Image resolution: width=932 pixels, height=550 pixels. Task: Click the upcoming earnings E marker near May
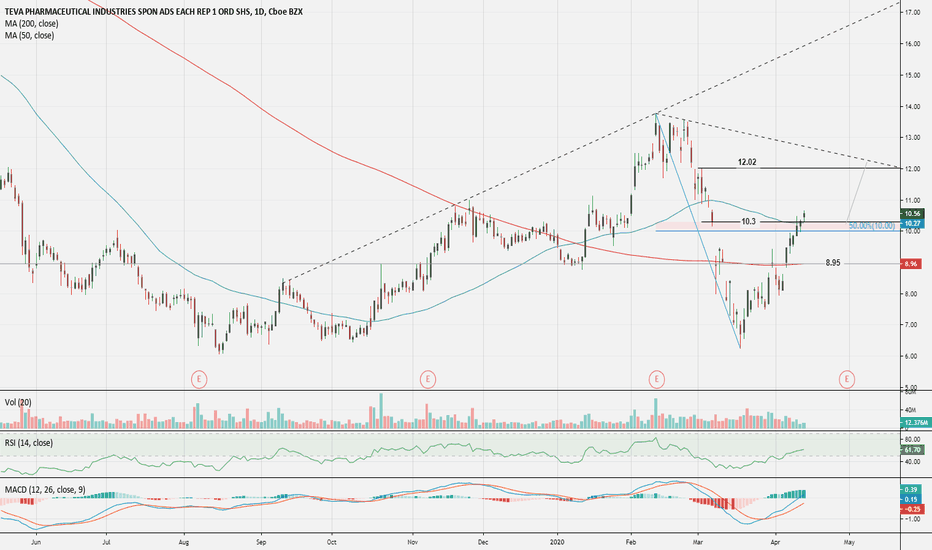coord(846,379)
